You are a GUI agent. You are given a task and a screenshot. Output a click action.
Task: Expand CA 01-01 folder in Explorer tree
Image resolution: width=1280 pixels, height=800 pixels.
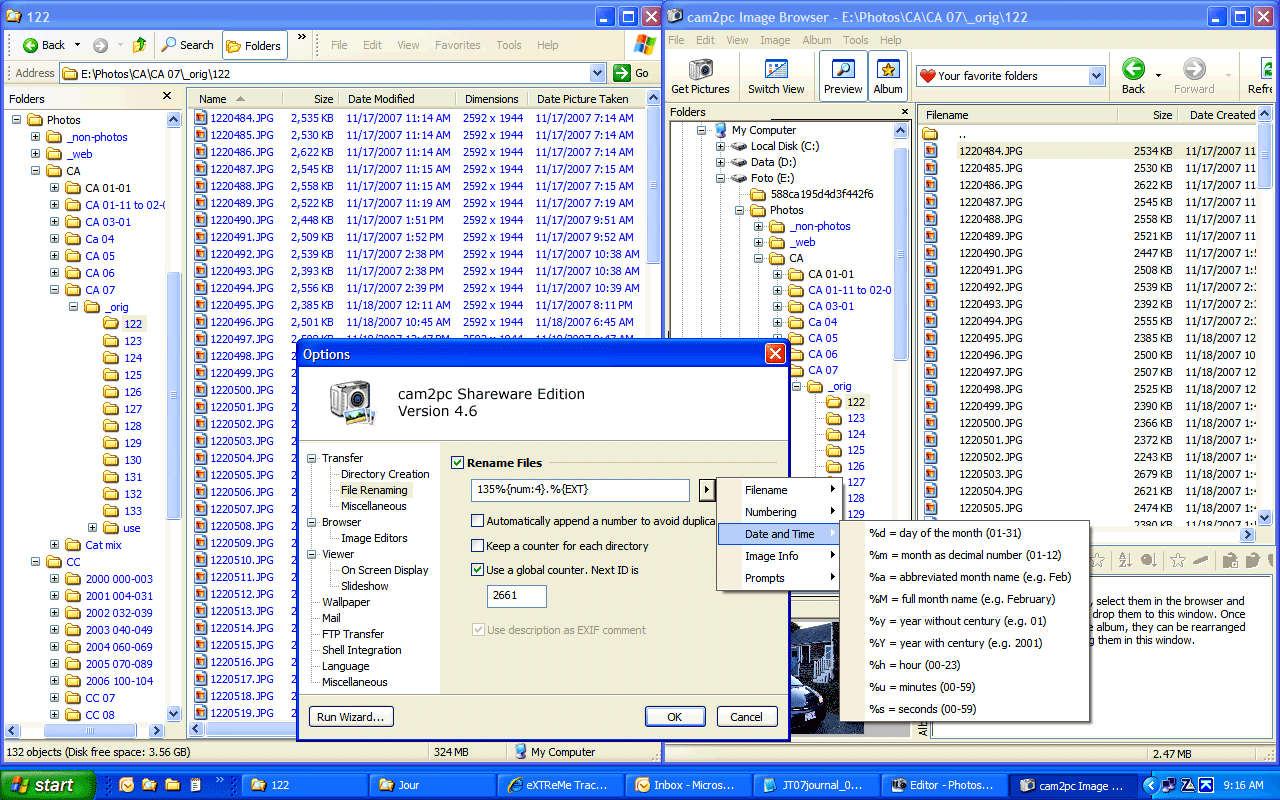click(55, 188)
